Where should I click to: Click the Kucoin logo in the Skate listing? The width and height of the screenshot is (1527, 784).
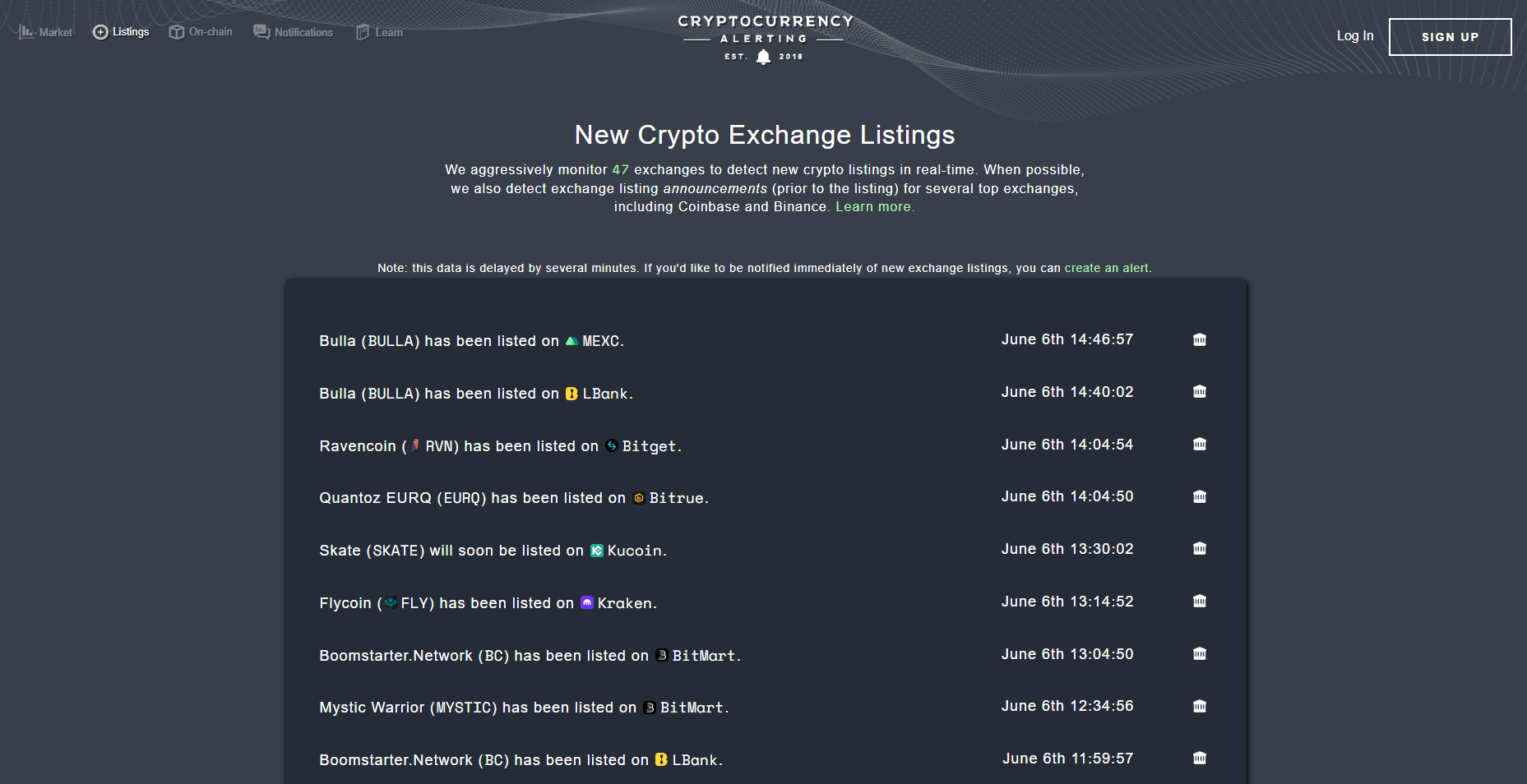click(597, 551)
